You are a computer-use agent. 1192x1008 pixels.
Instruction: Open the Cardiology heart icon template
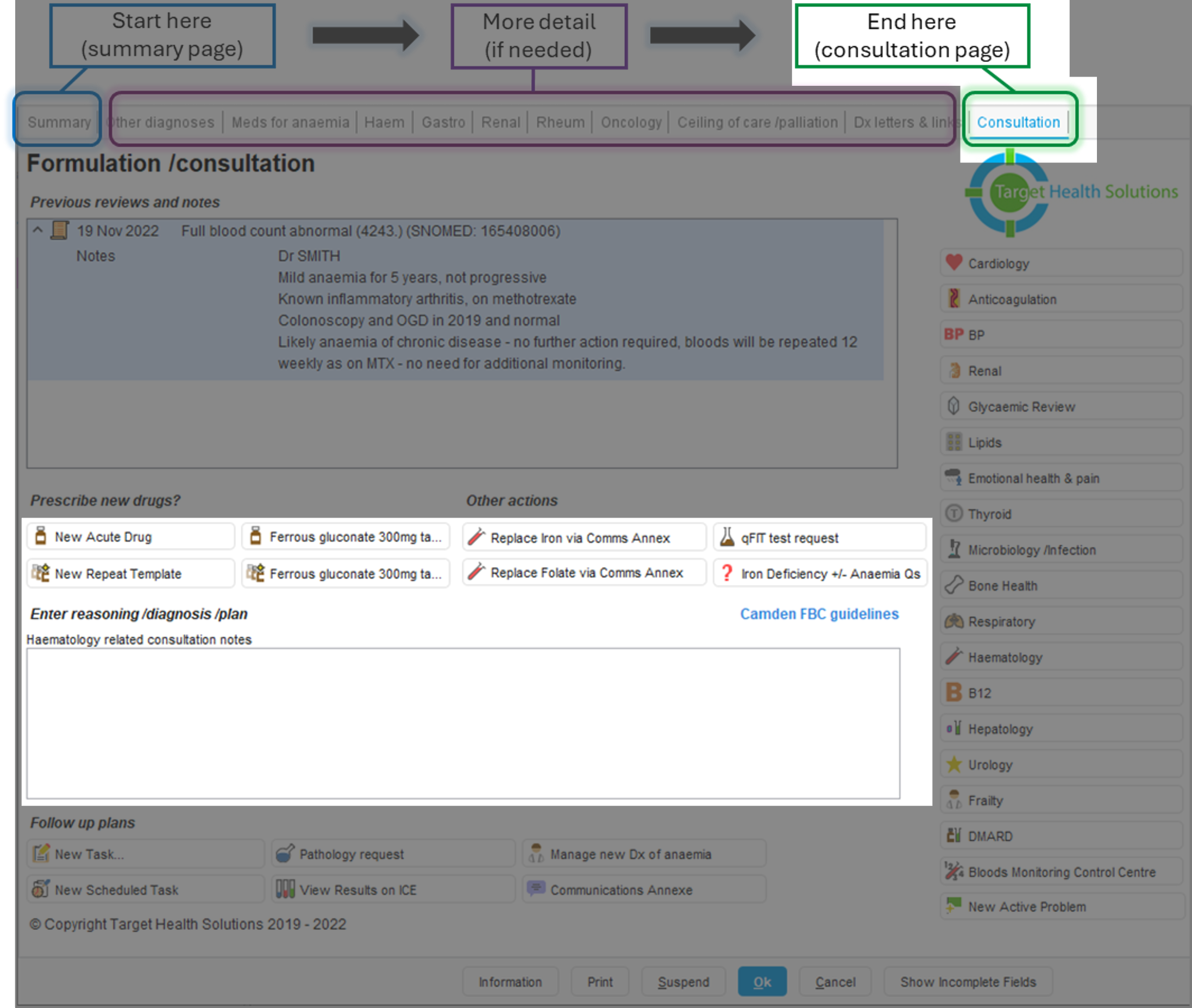(x=953, y=263)
